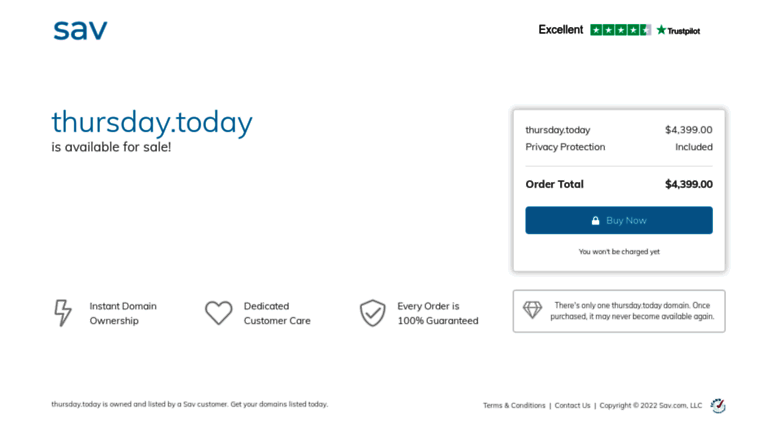The height and width of the screenshot is (423, 777).
Task: Click the Privacy Protection line item
Action: point(619,147)
